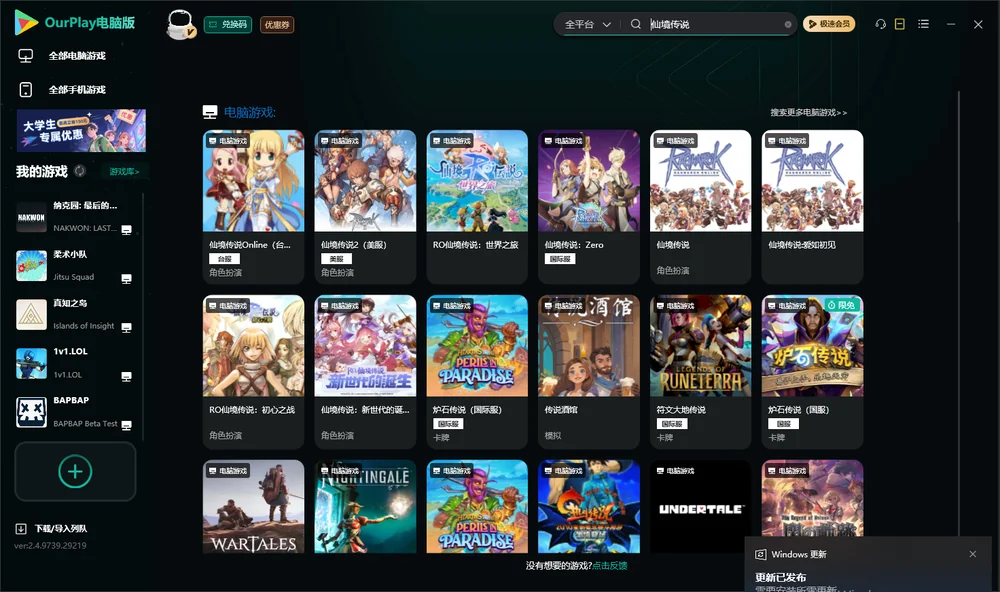1000x592 pixels.
Task: Click PC icon beside 1v1.LOL
Action: [x=126, y=376]
